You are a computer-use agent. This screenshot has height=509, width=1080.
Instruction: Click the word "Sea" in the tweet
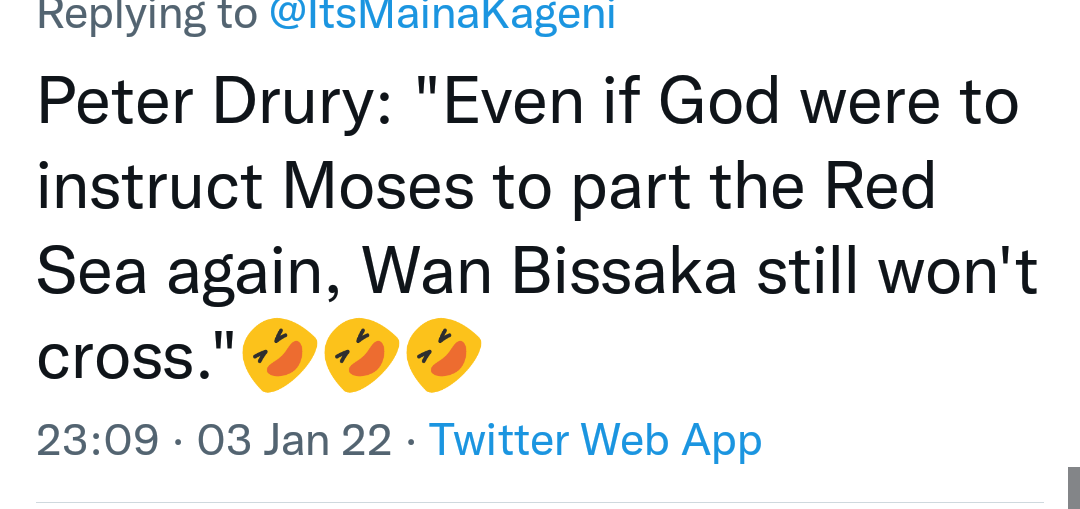point(92,272)
